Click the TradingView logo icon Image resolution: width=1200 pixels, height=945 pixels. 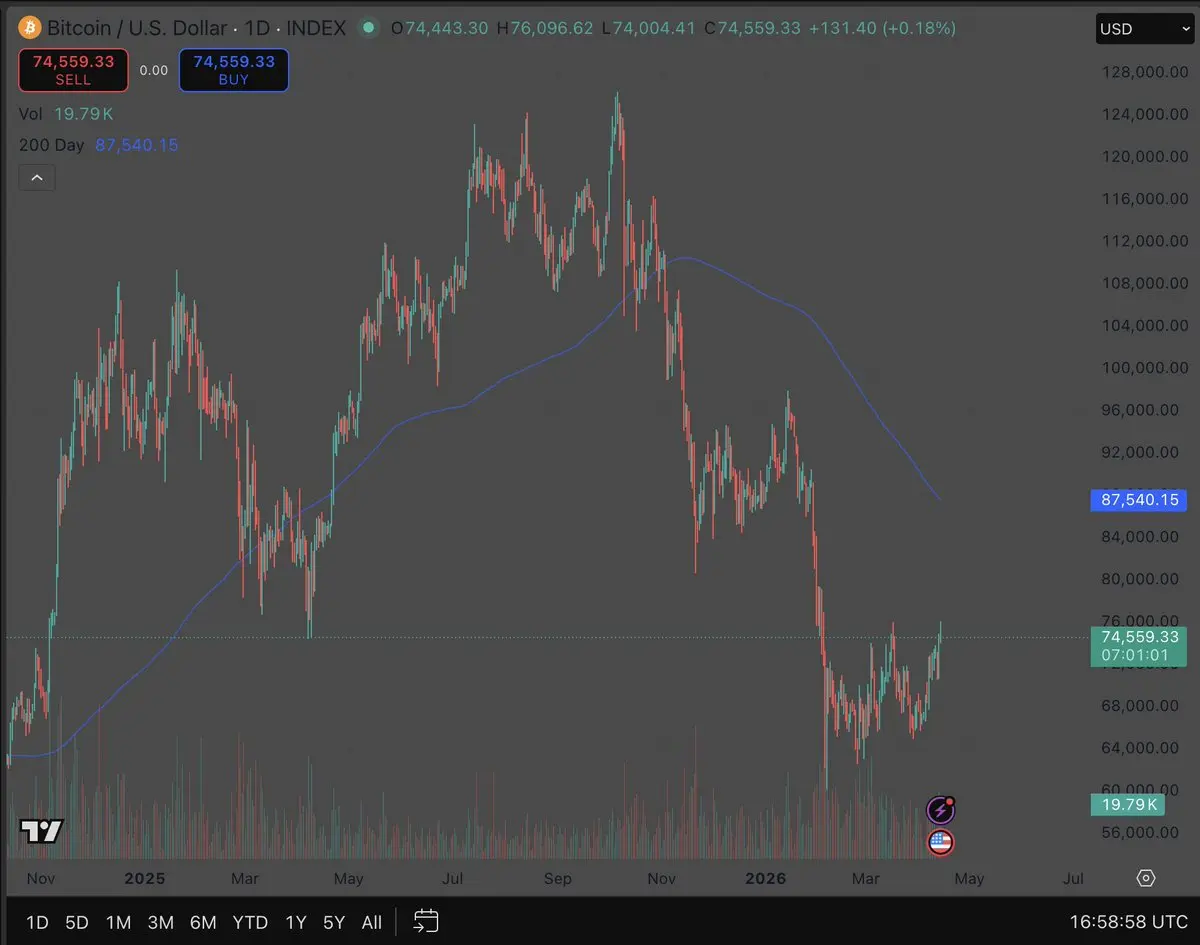42,831
